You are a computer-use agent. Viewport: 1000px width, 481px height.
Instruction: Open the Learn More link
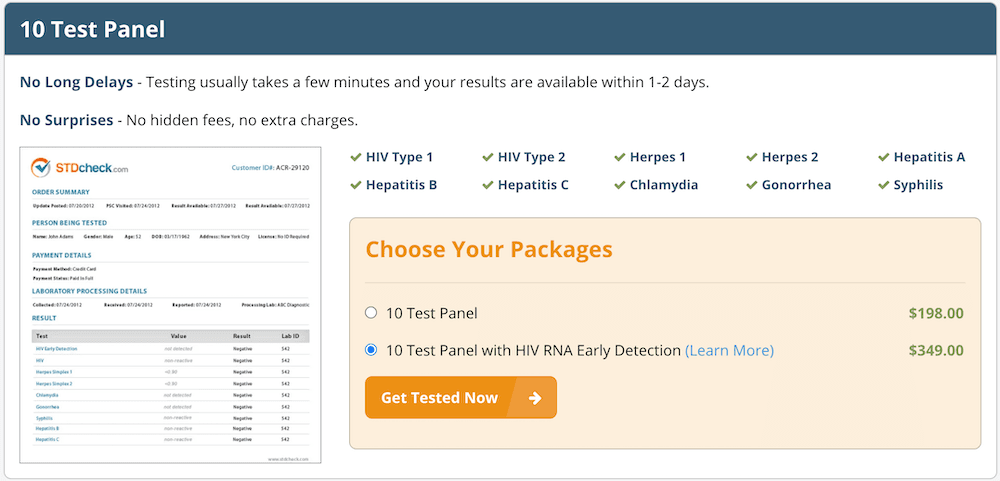729,350
